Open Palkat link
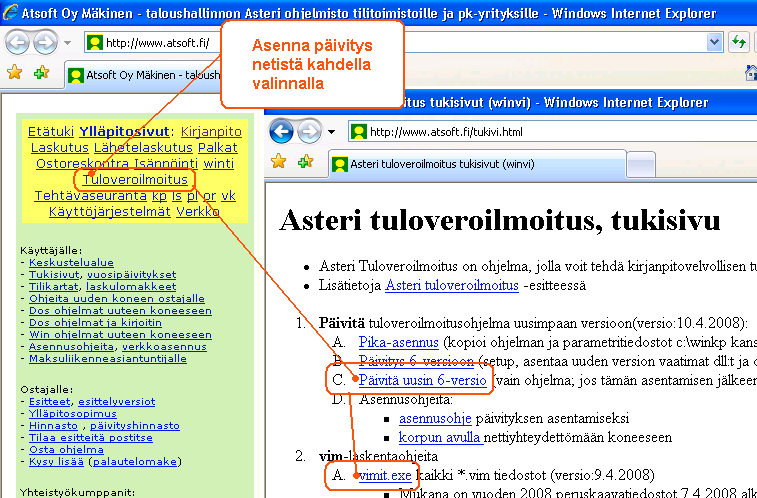The image size is (757, 498). pyautogui.click(x=218, y=148)
